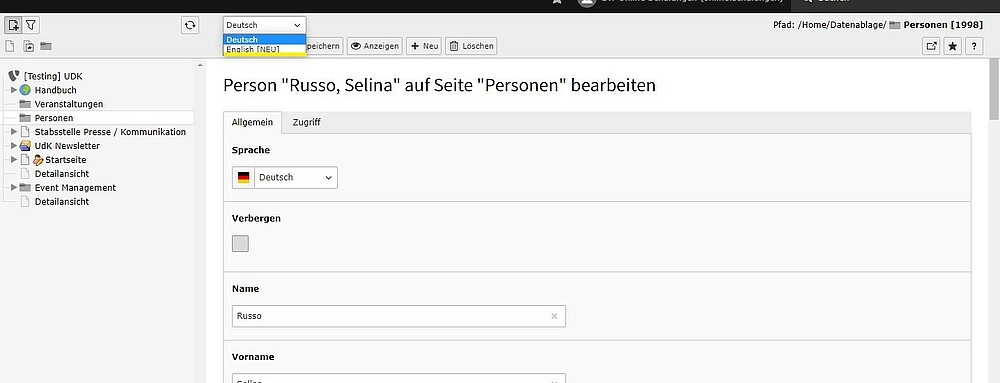1000x383 pixels.
Task: Open the top language selector dropdown
Action: pyautogui.click(x=264, y=25)
